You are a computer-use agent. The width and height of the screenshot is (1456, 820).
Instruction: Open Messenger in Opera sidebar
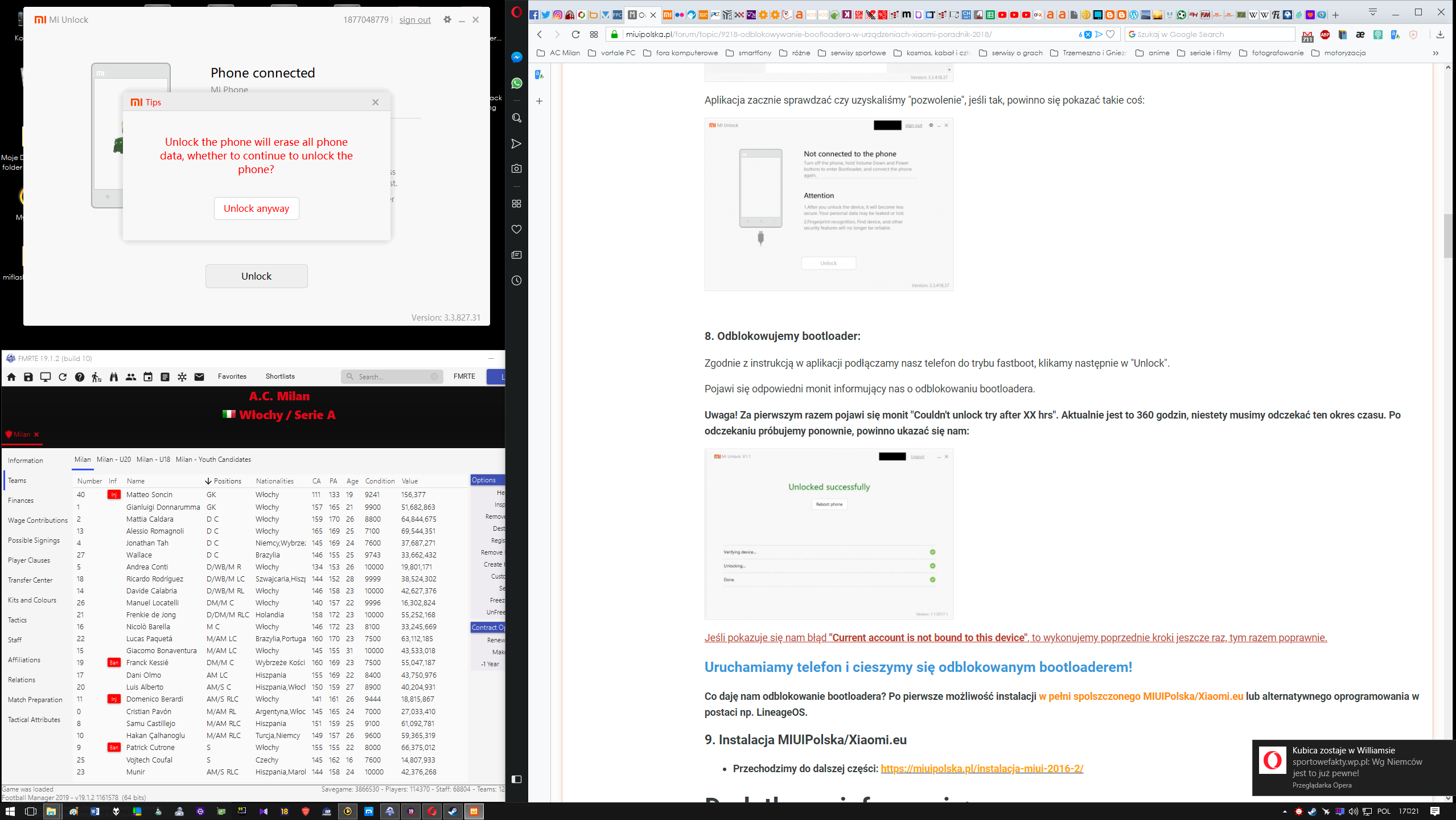click(x=516, y=57)
